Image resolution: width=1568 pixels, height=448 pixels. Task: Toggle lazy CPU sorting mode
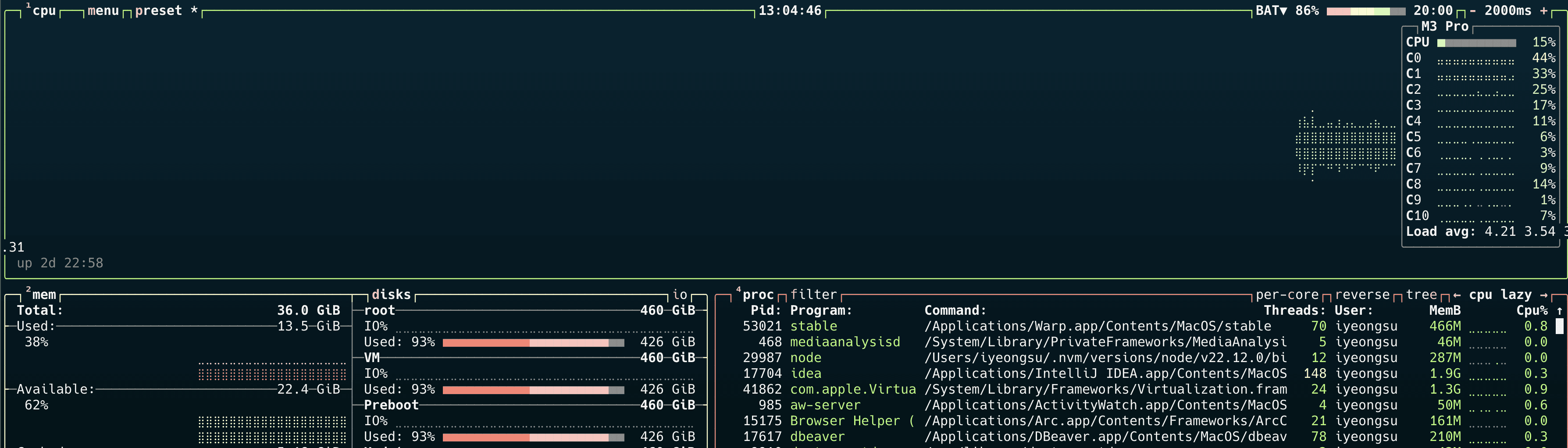[1516, 295]
